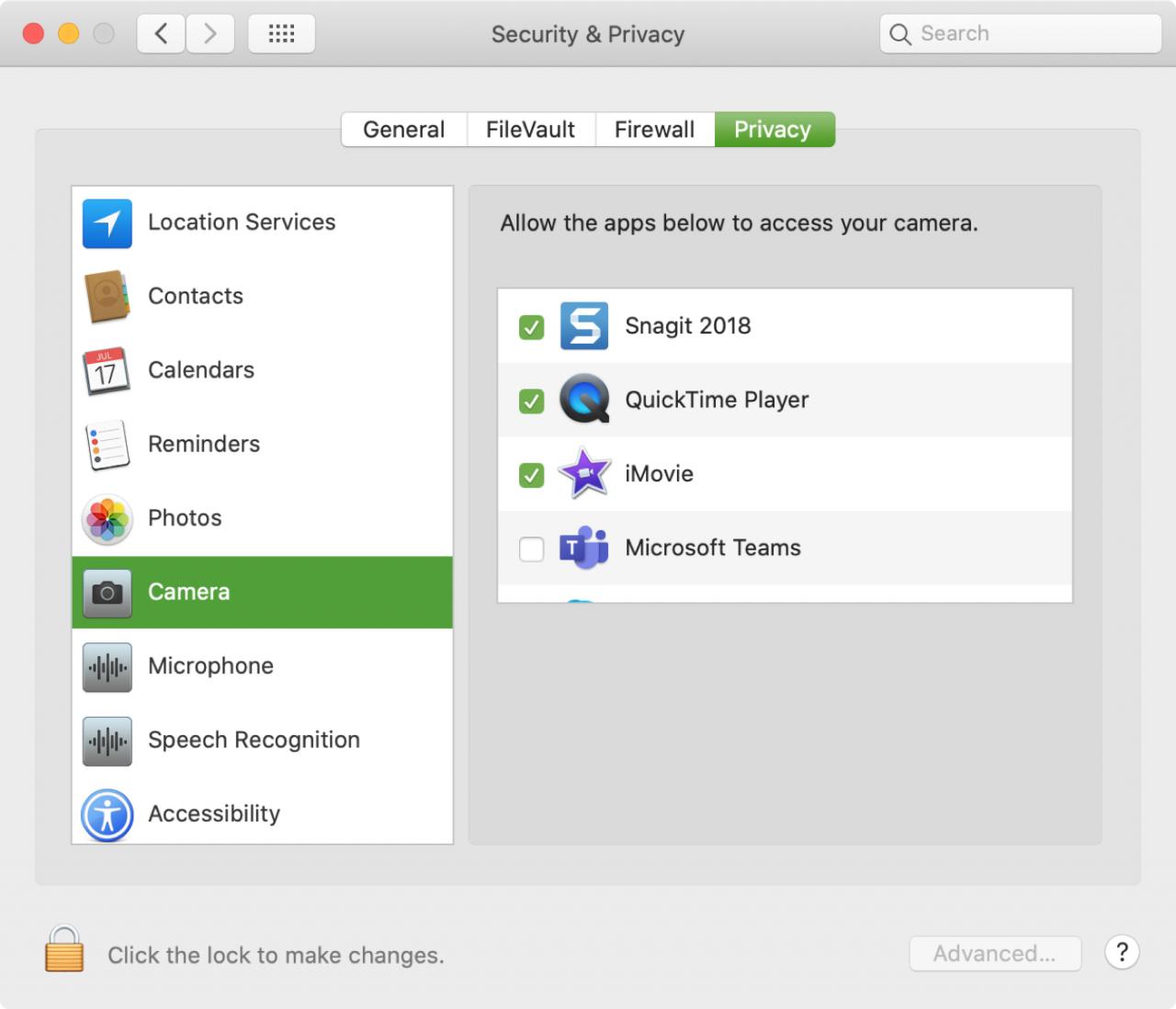Click the Camera icon in sidebar
Image resolution: width=1176 pixels, height=1009 pixels.
[x=107, y=593]
